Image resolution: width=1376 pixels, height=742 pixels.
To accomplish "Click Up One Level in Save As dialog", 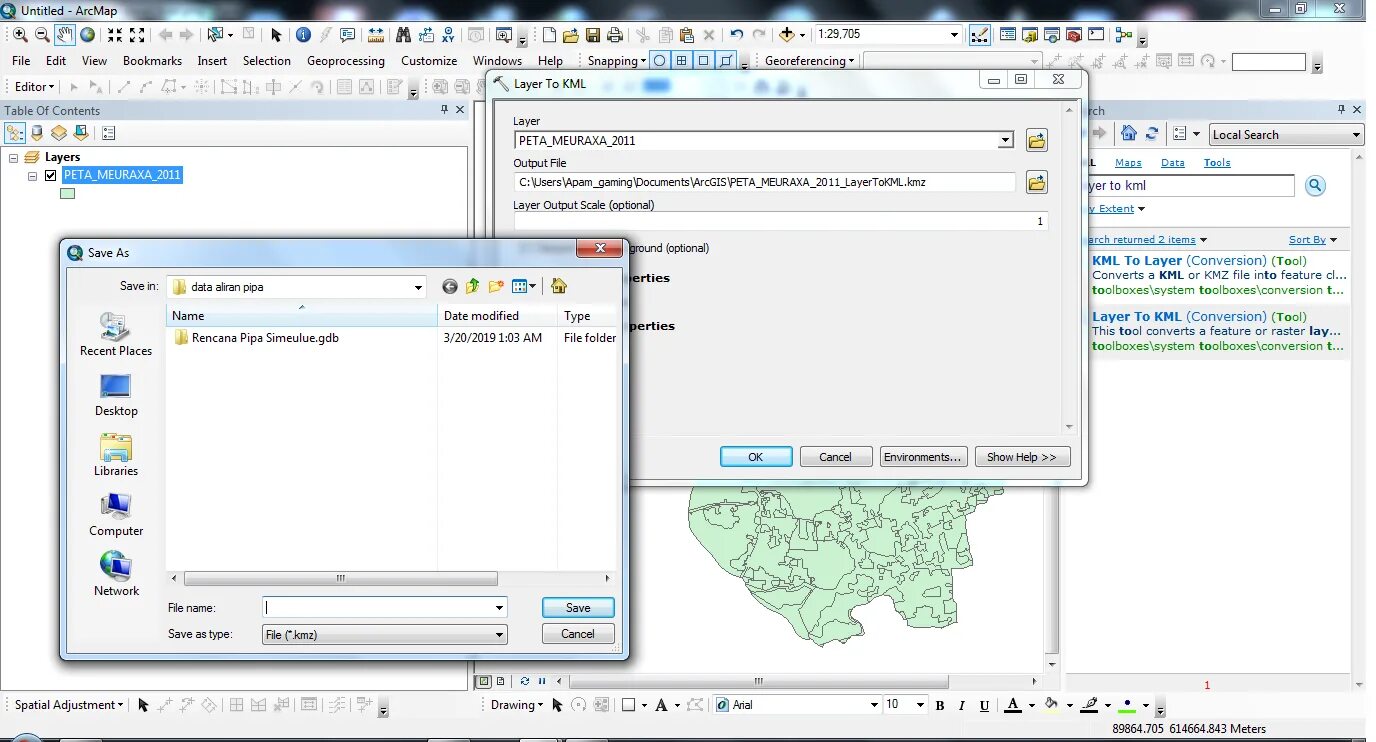I will tap(472, 287).
